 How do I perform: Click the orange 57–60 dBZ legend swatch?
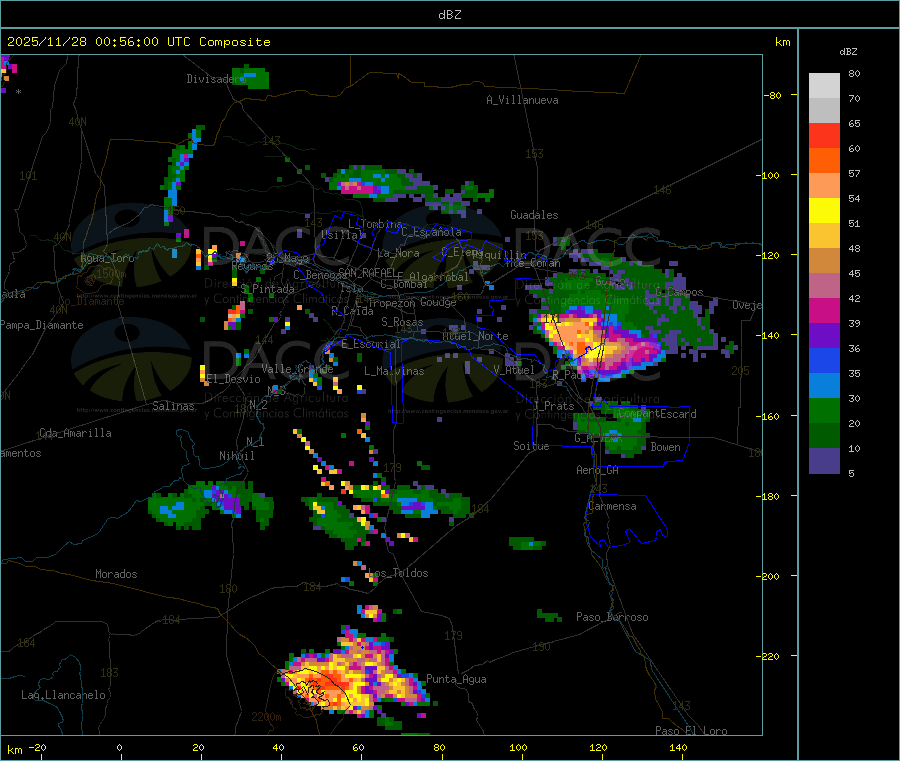tap(824, 161)
